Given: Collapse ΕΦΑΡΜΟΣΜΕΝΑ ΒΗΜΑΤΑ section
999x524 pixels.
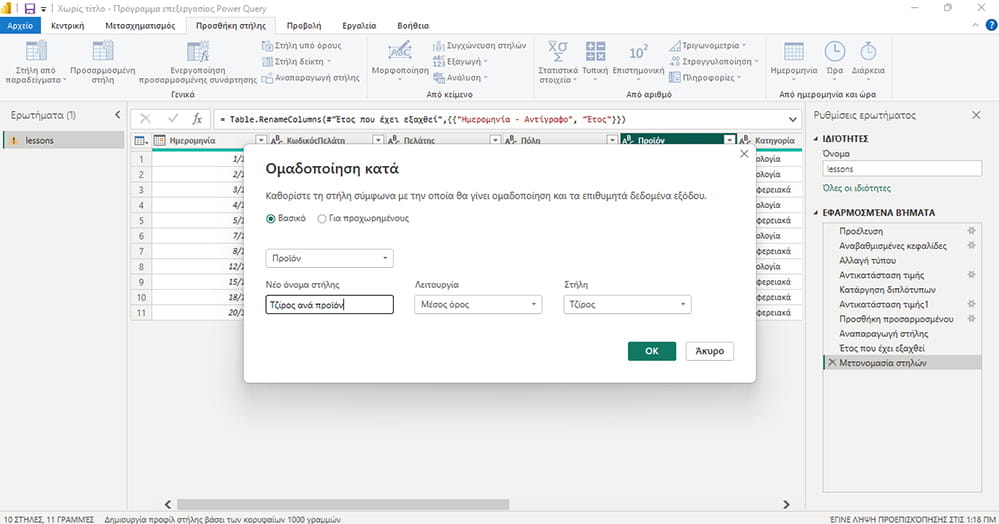Looking at the screenshot, I should pyautogui.click(x=816, y=212).
